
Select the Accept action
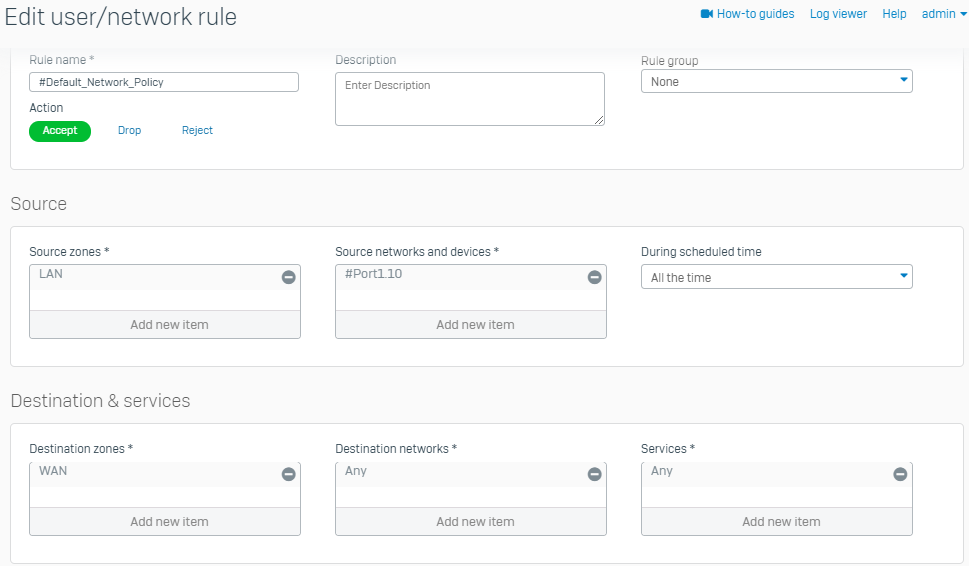(60, 131)
